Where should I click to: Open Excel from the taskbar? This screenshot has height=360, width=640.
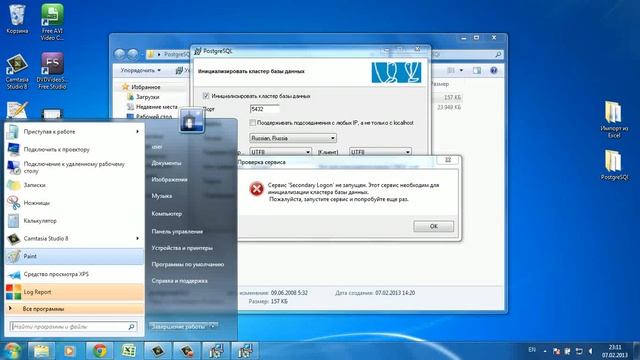pyautogui.click(x=129, y=351)
